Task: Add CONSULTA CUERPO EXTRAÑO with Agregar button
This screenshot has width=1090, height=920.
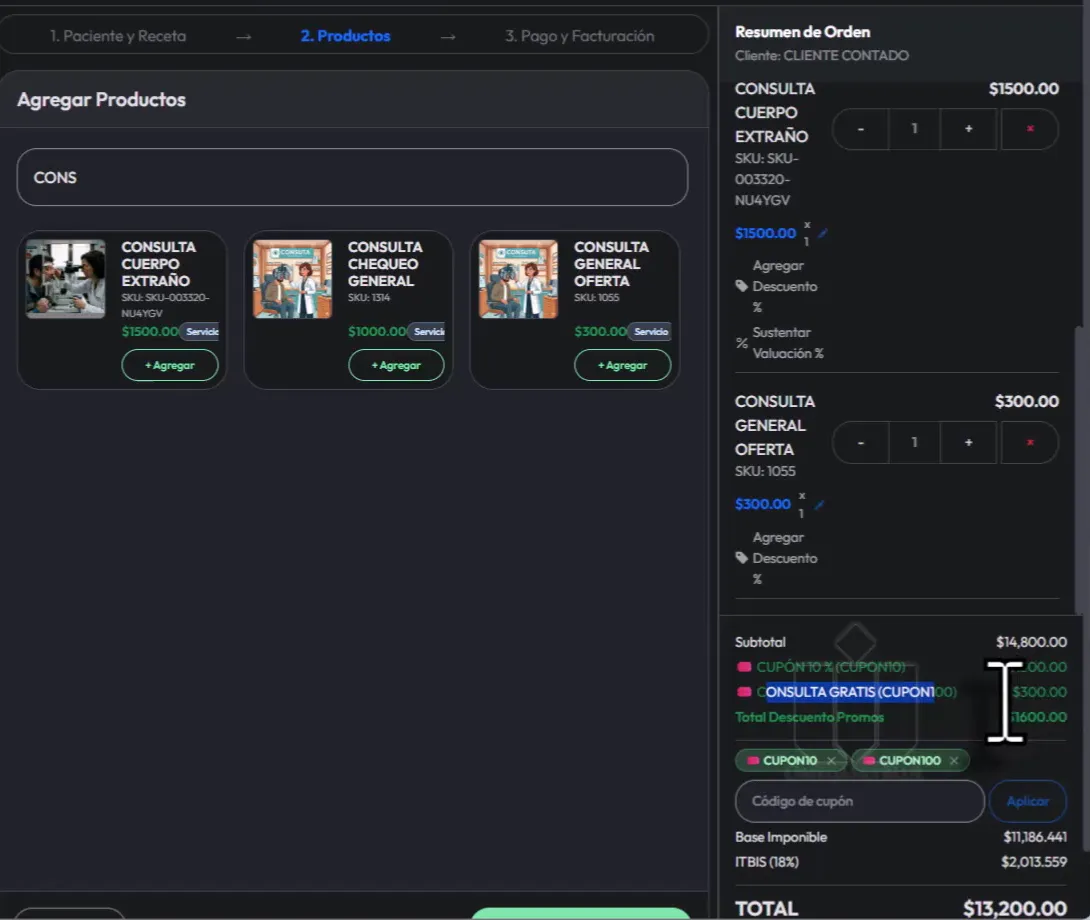Action: tap(170, 365)
